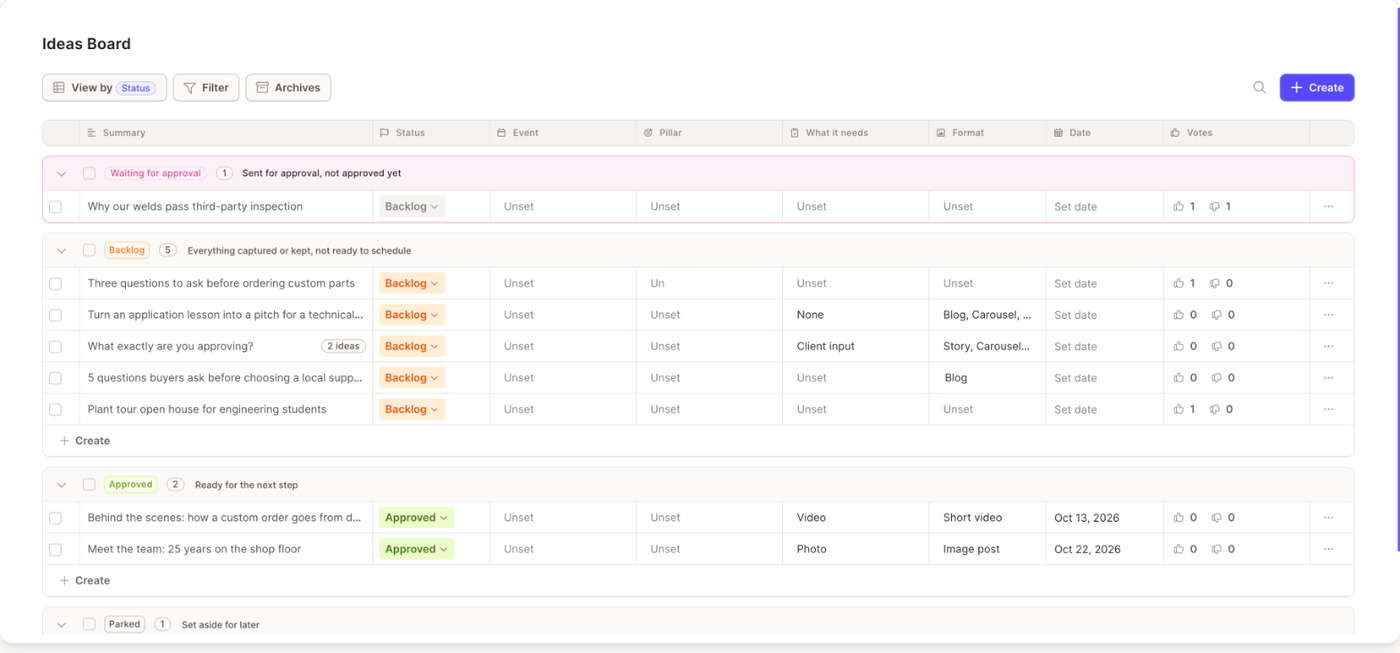The height and width of the screenshot is (653, 1400).
Task: Open the Archives view
Action: pos(288,88)
